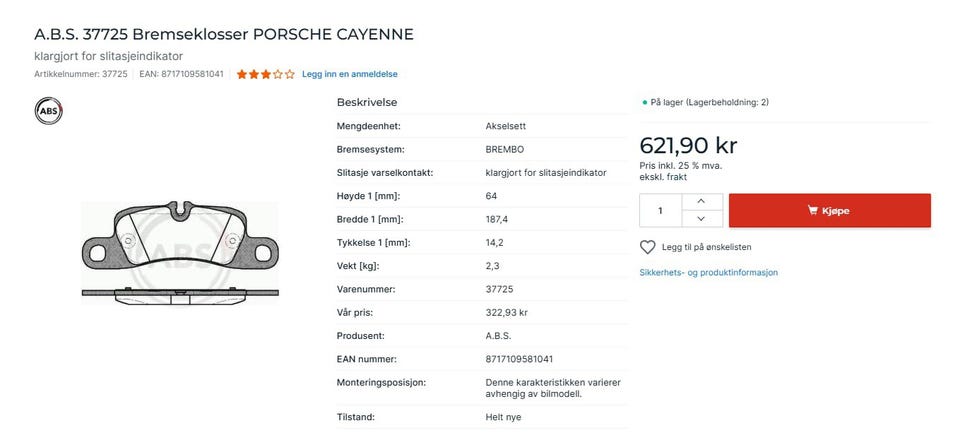This screenshot has height=440, width=960.
Task: Click the 'BREMBO' brake system value
Action: pyautogui.click(x=504, y=149)
